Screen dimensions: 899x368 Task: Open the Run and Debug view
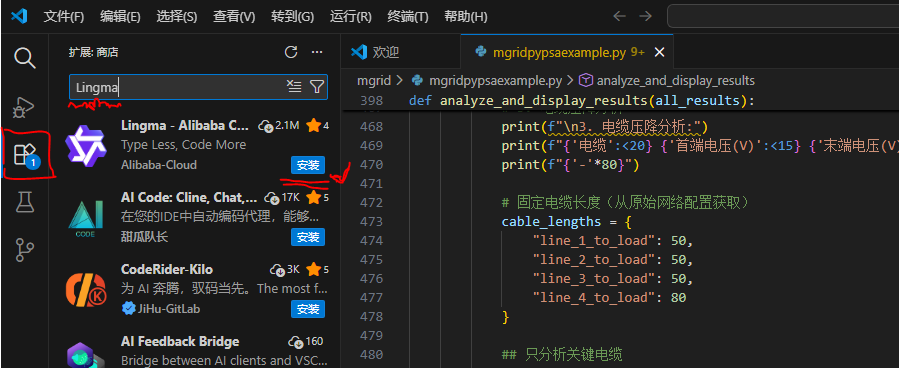pos(25,107)
